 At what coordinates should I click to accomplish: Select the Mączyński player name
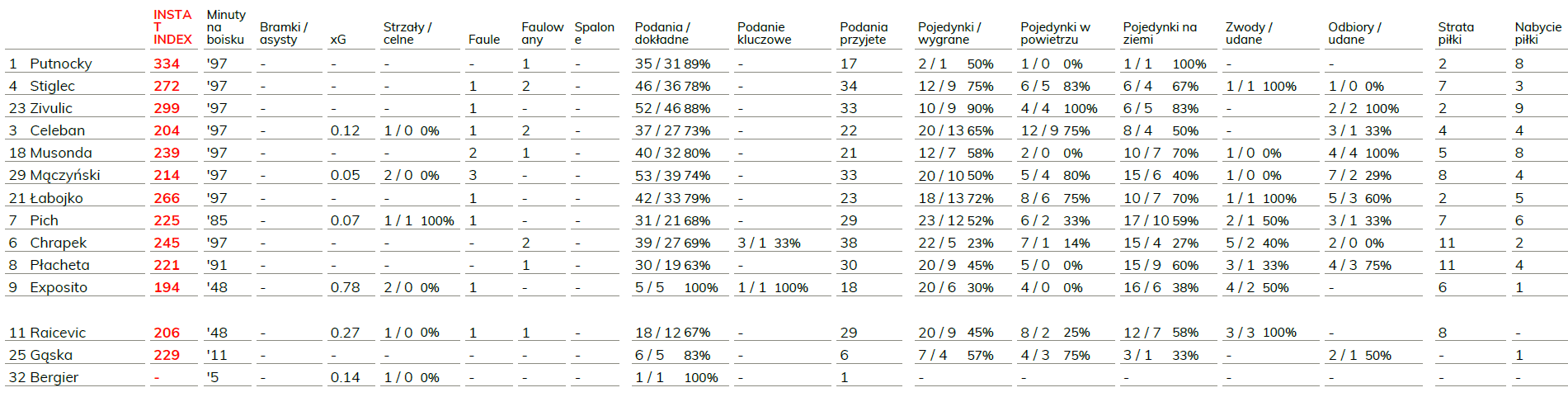point(65,175)
